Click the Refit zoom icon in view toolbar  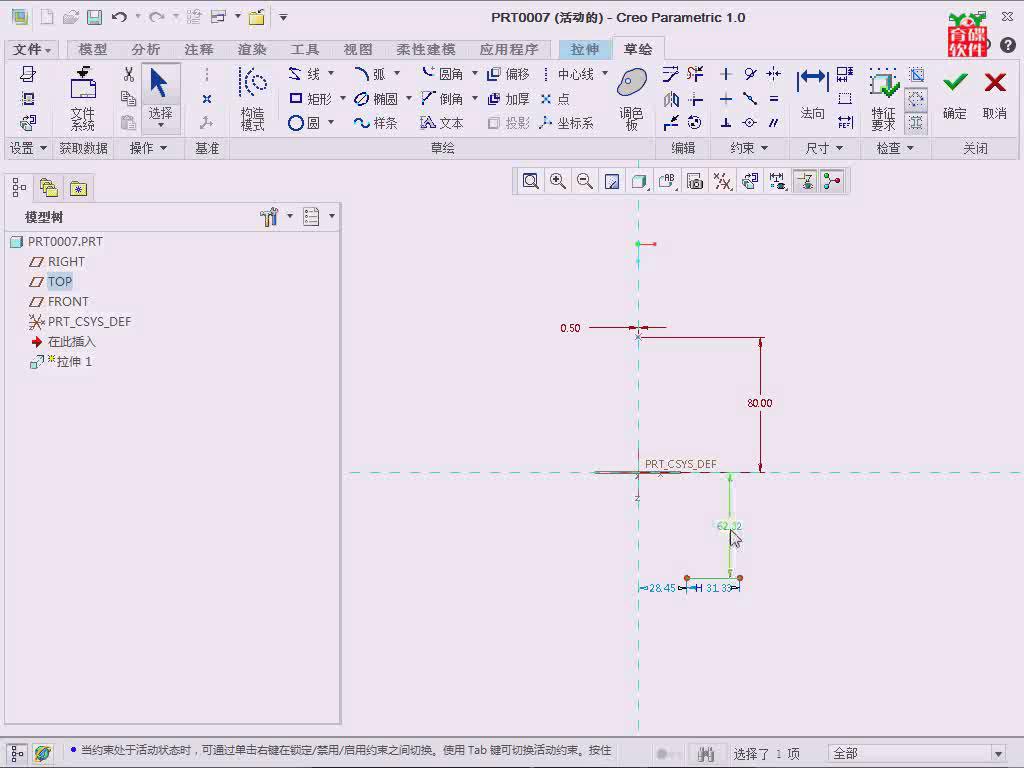click(x=530, y=181)
